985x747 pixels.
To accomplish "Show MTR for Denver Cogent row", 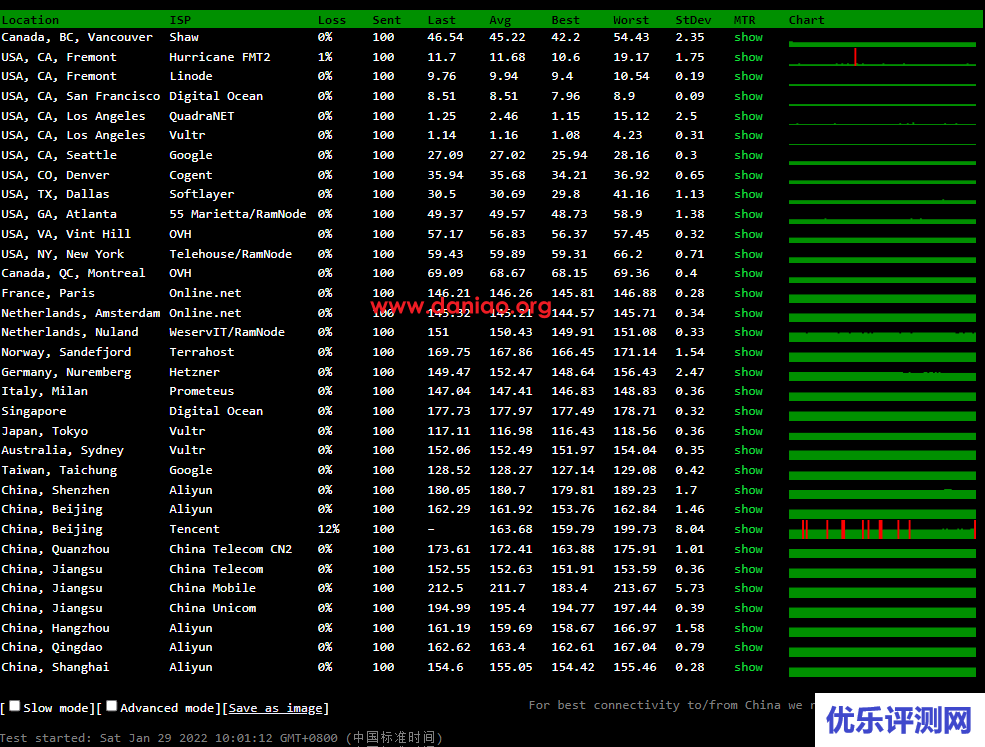I will click(748, 175).
